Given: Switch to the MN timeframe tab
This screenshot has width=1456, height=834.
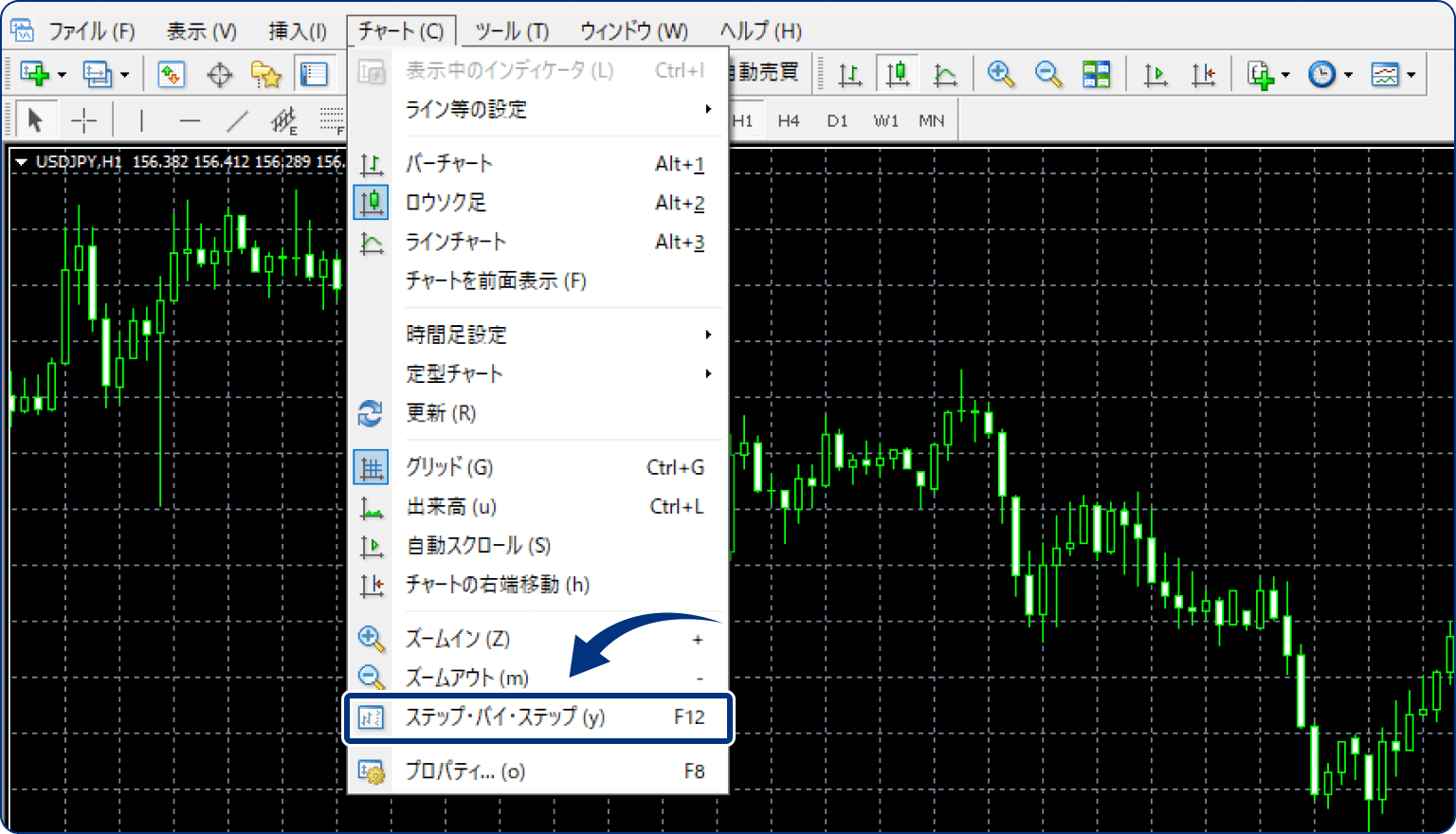Looking at the screenshot, I should tap(931, 119).
